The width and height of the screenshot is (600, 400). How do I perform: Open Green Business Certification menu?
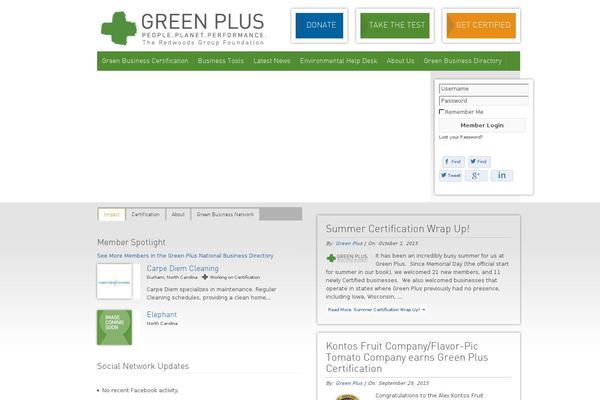pyautogui.click(x=145, y=61)
